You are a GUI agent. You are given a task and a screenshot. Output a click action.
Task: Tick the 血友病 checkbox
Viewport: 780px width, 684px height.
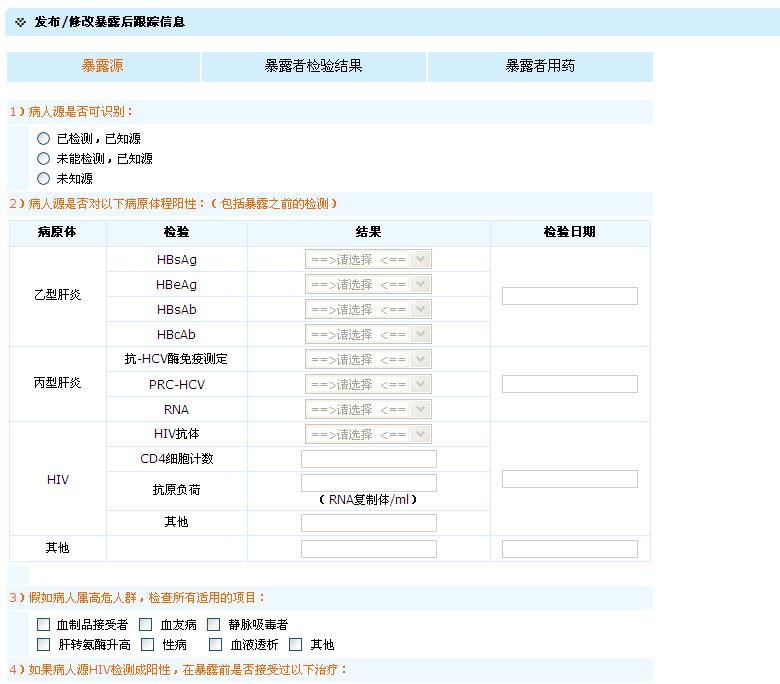[x=146, y=624]
